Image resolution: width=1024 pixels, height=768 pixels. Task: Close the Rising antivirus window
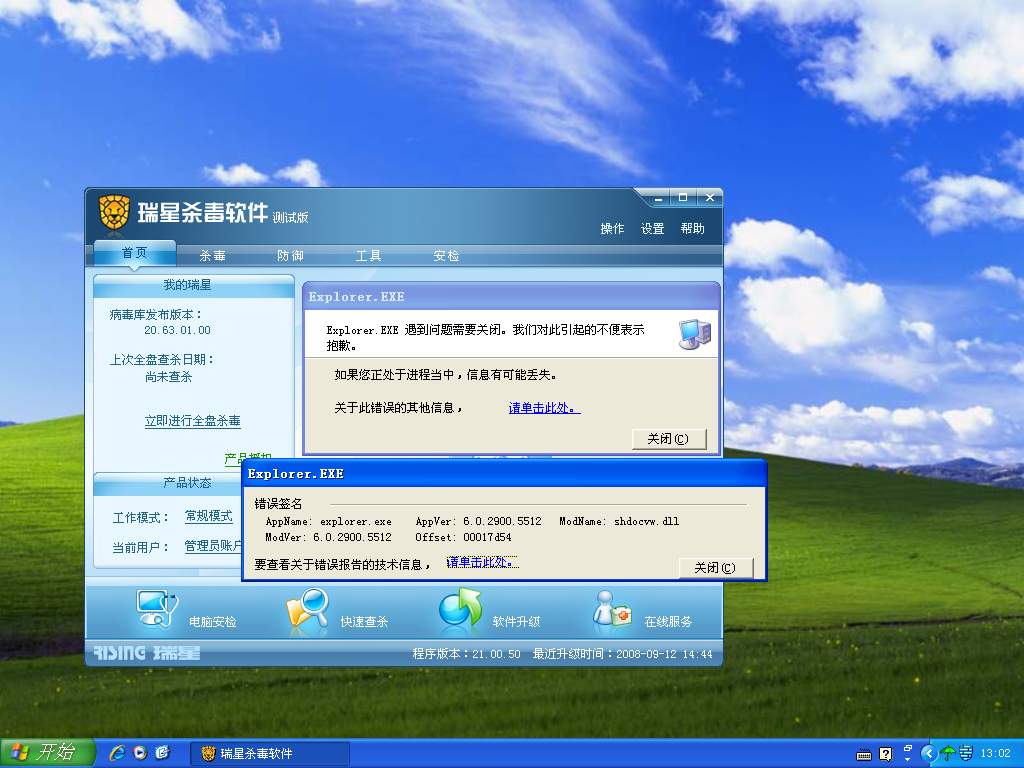[x=709, y=198]
